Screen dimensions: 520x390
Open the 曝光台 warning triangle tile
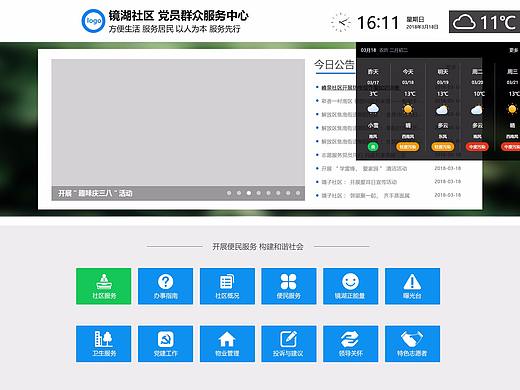pyautogui.click(x=412, y=286)
